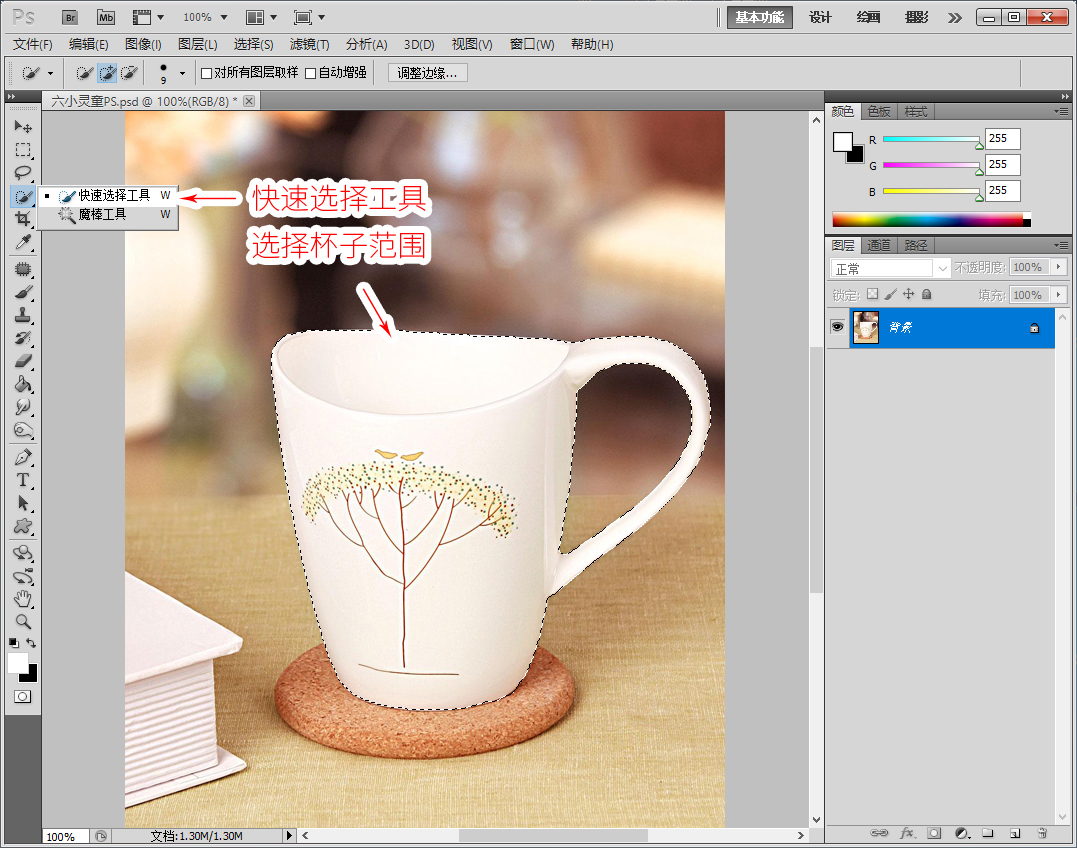Select the Hand tool
Image resolution: width=1077 pixels, height=848 pixels.
click(23, 598)
